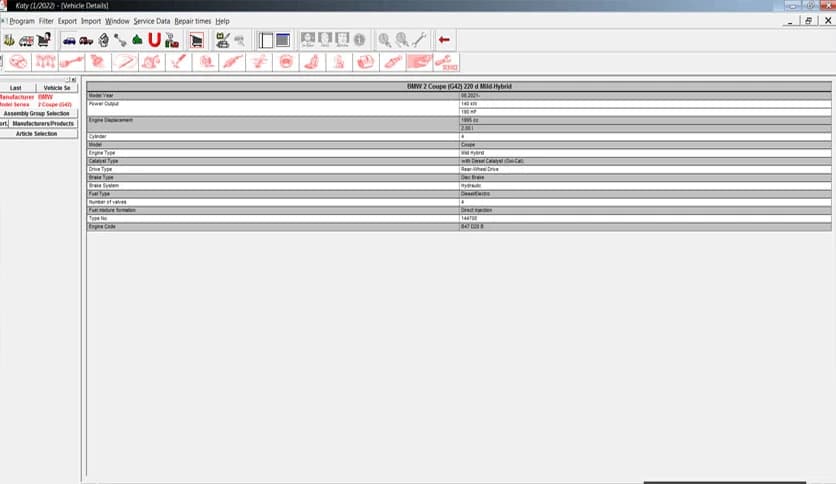Restore the inner Vehicle Details window

(x=808, y=21)
